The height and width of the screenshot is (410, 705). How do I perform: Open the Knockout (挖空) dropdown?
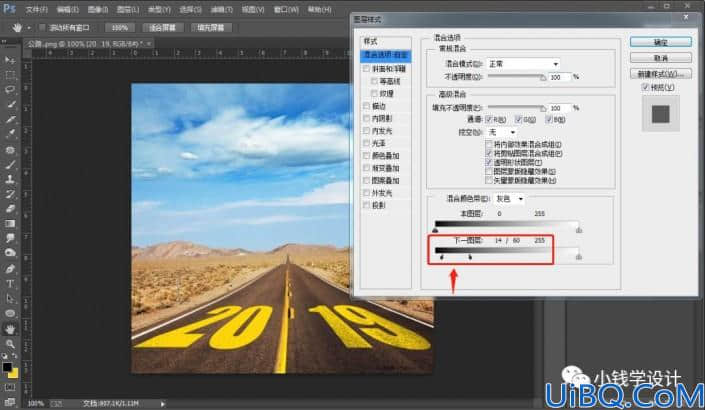(502, 132)
